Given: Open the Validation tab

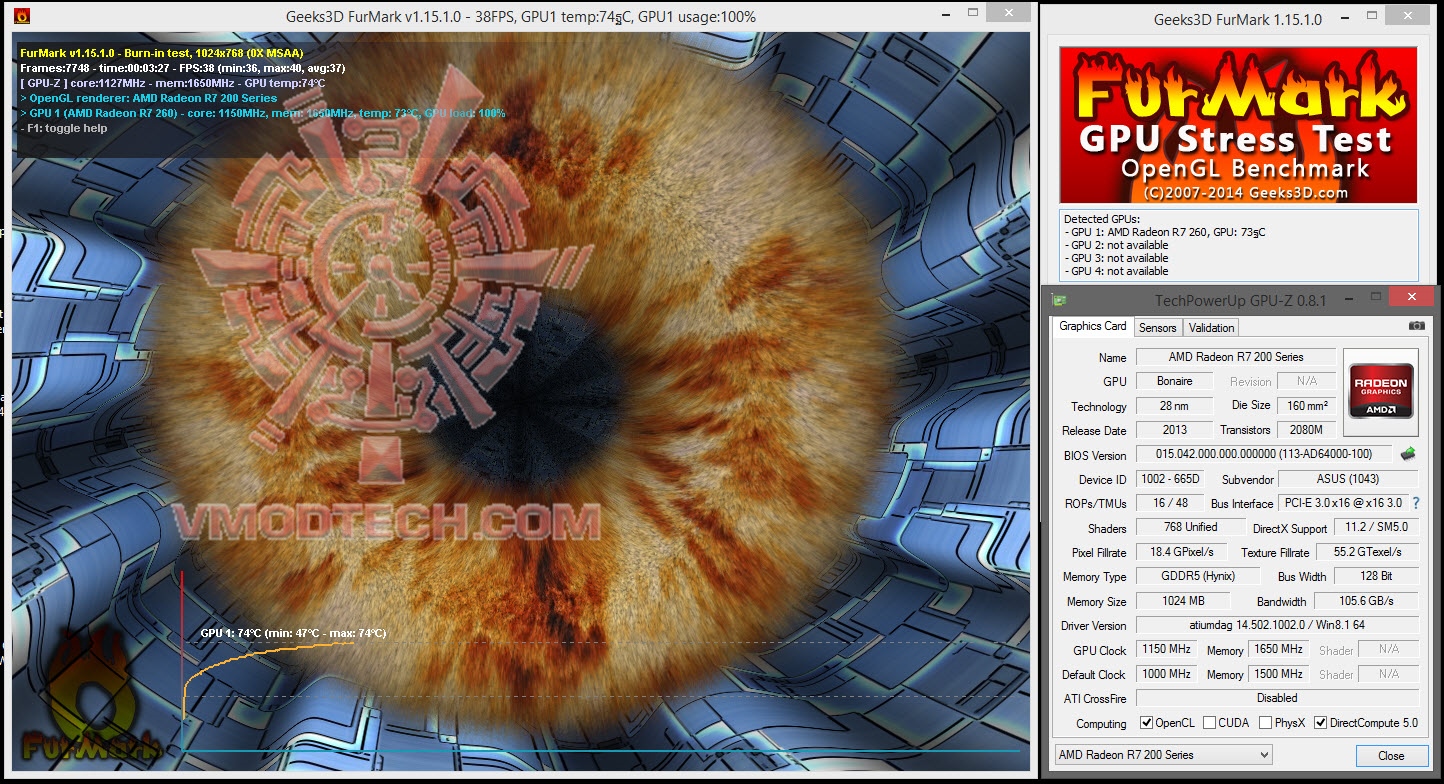Looking at the screenshot, I should click(x=1210, y=327).
